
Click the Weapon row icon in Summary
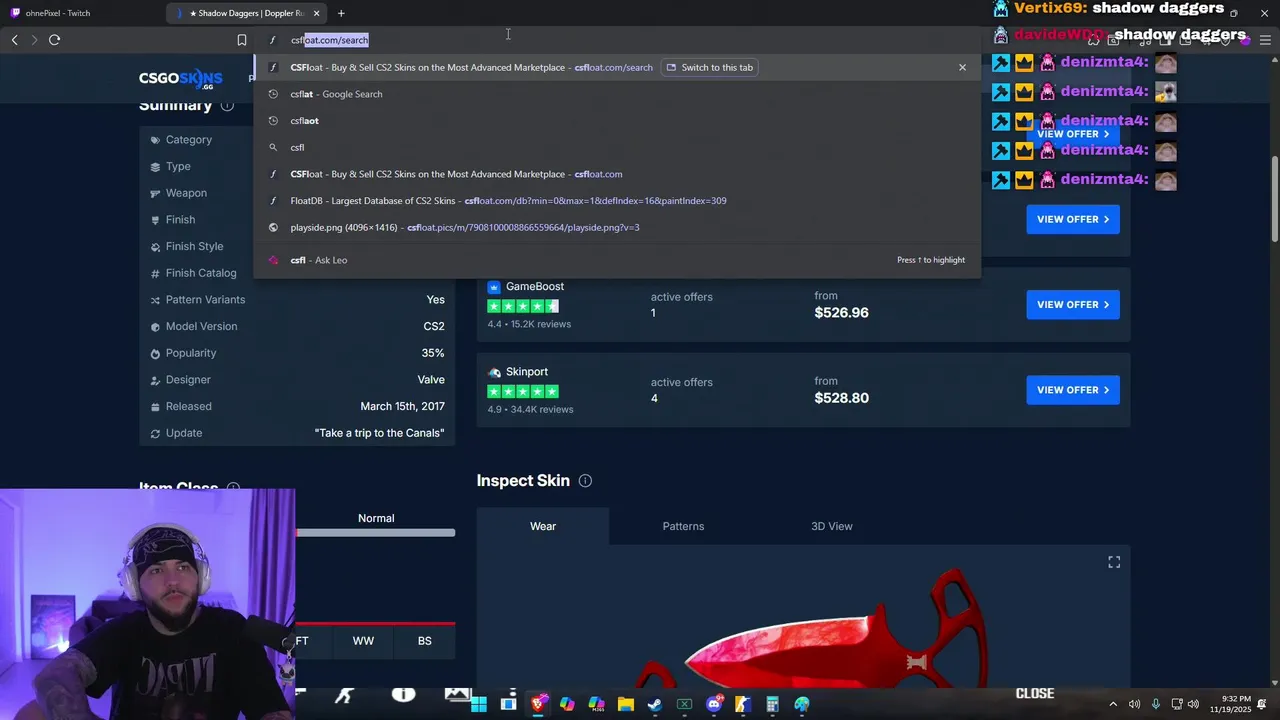click(155, 193)
